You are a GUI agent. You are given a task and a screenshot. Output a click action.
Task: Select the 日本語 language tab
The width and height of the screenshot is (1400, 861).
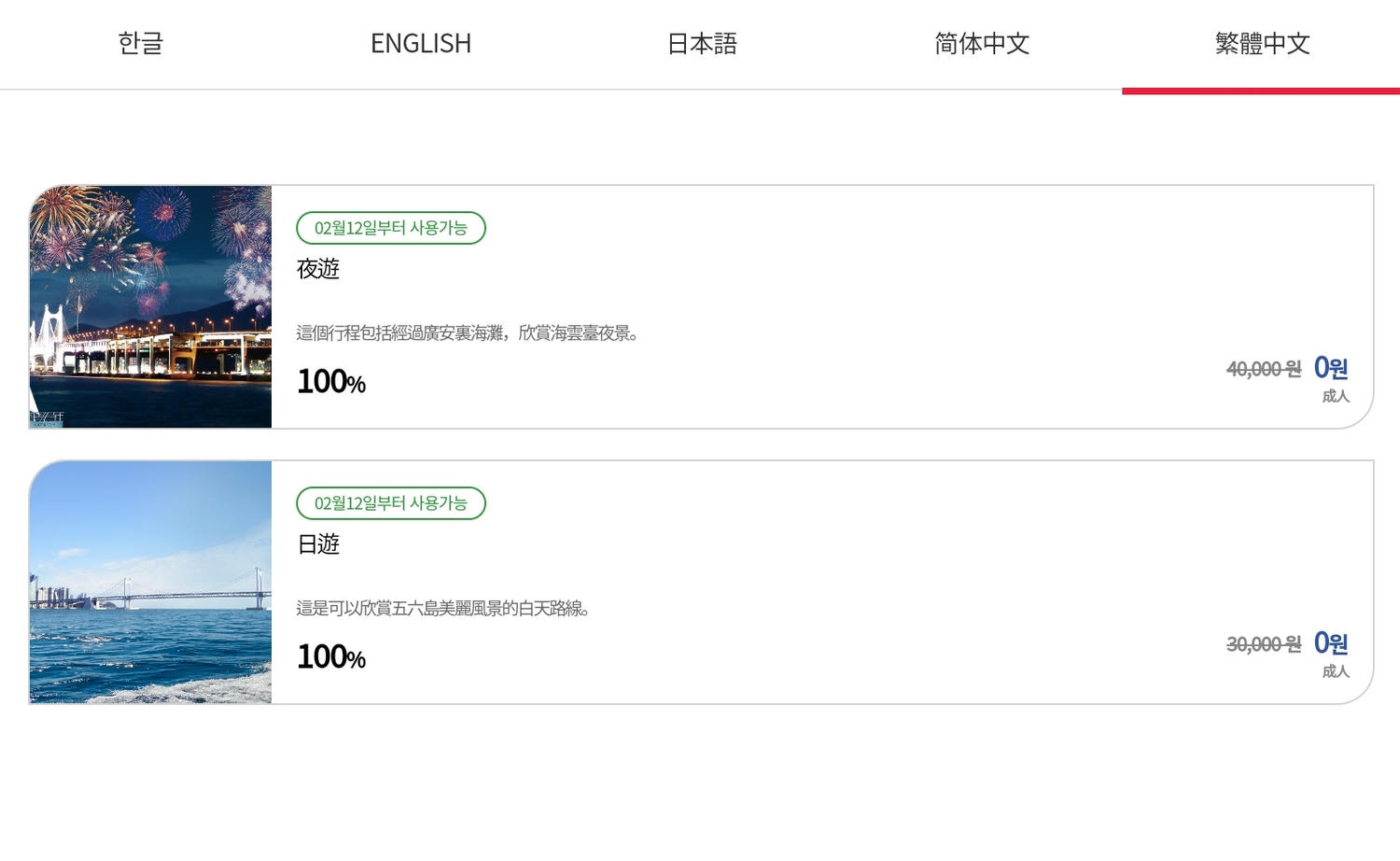tap(702, 44)
